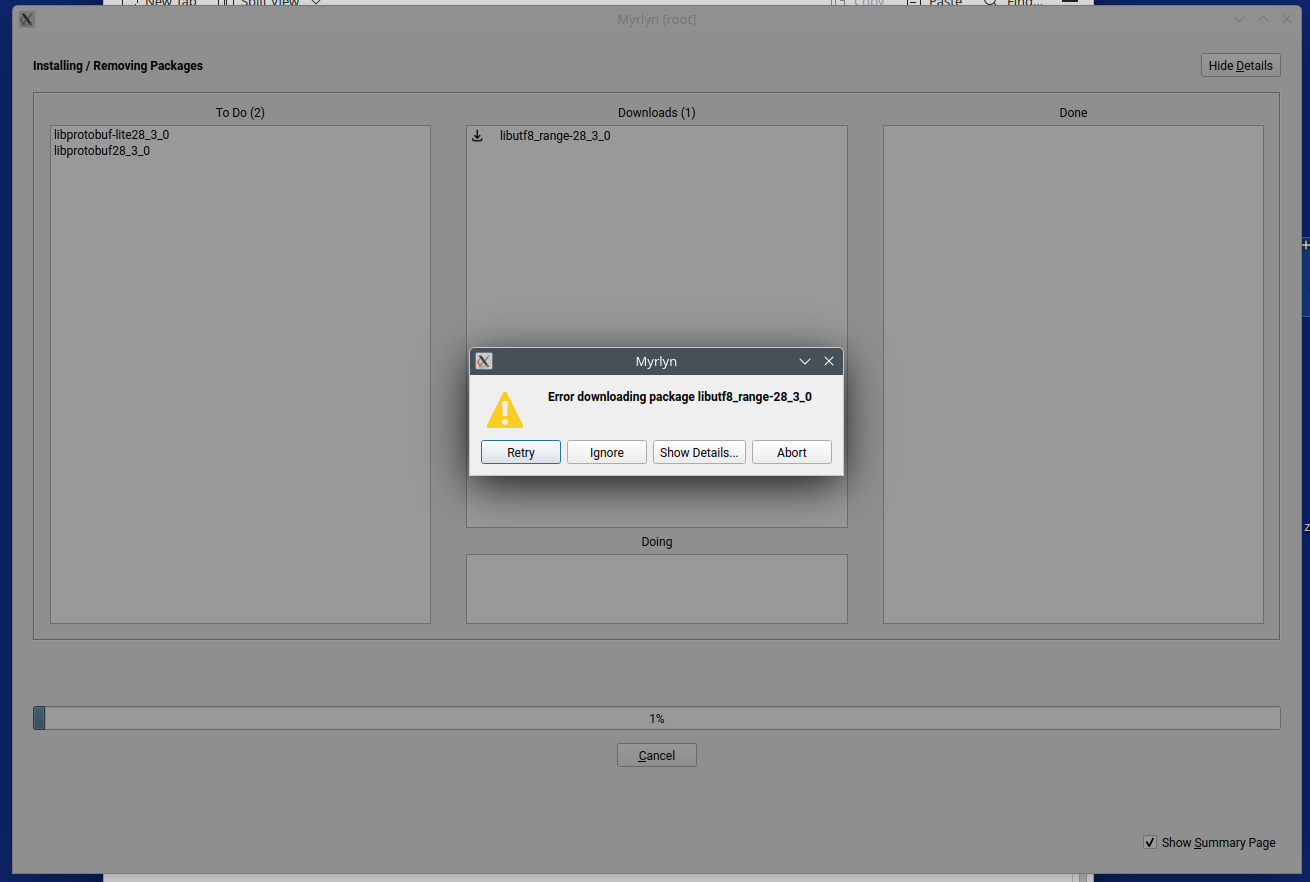Select libprotobuf28_3_0 in To Do list

(x=102, y=151)
